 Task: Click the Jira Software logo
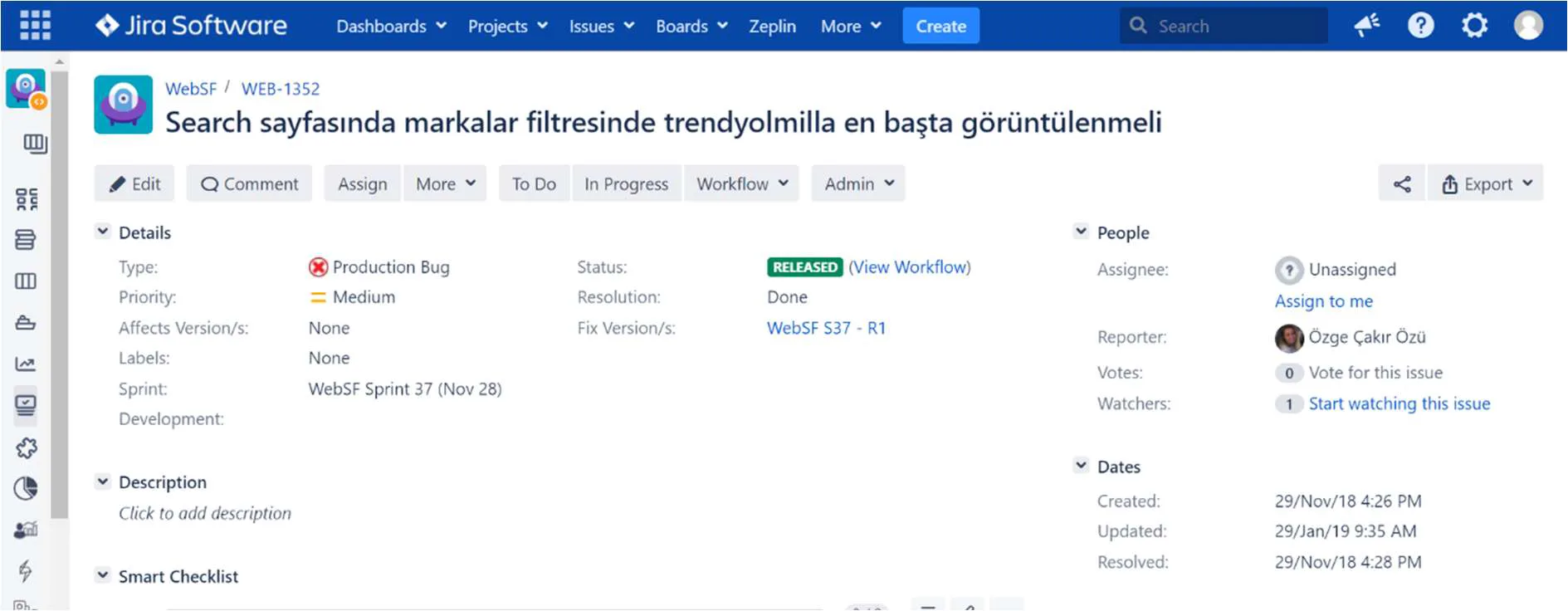(x=191, y=26)
